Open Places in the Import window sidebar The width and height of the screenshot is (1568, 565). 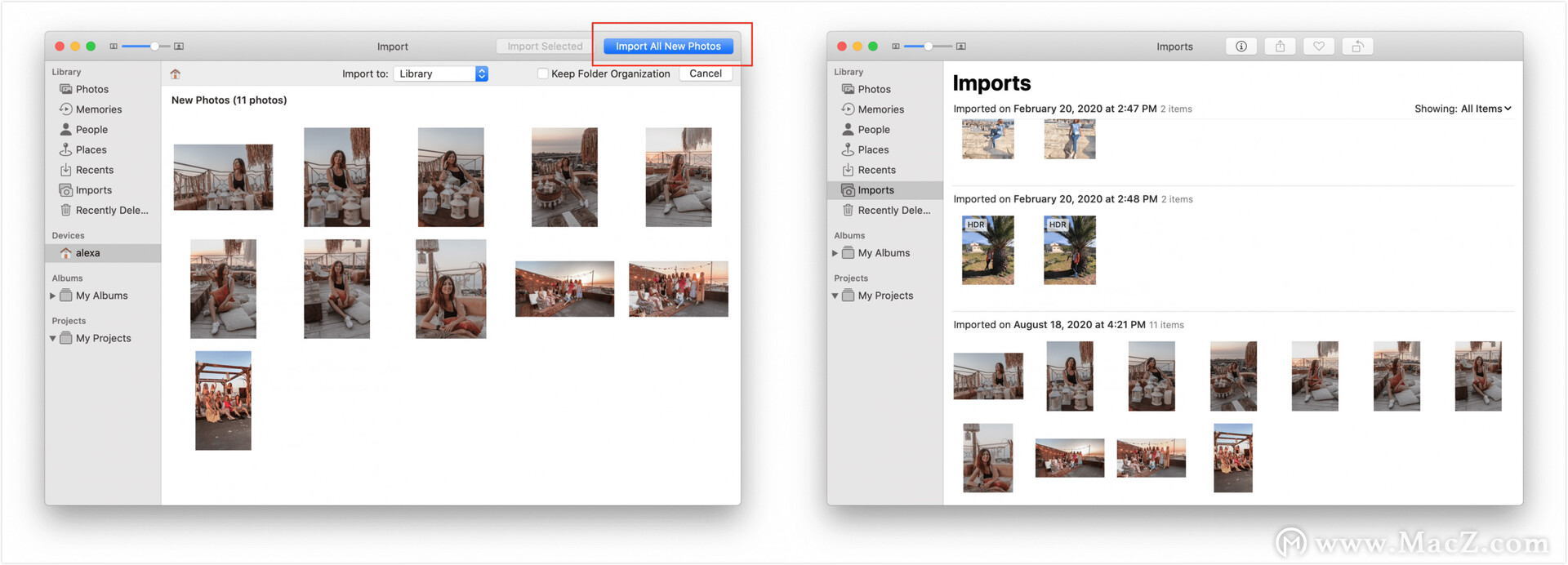tap(103, 150)
